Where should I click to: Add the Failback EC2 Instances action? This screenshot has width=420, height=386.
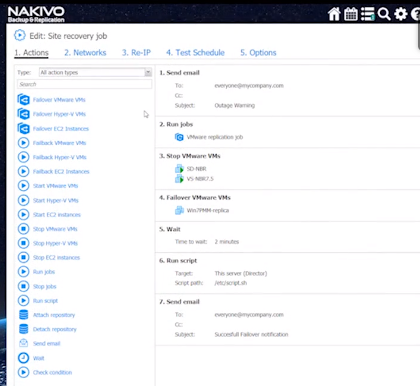[x=61, y=171]
